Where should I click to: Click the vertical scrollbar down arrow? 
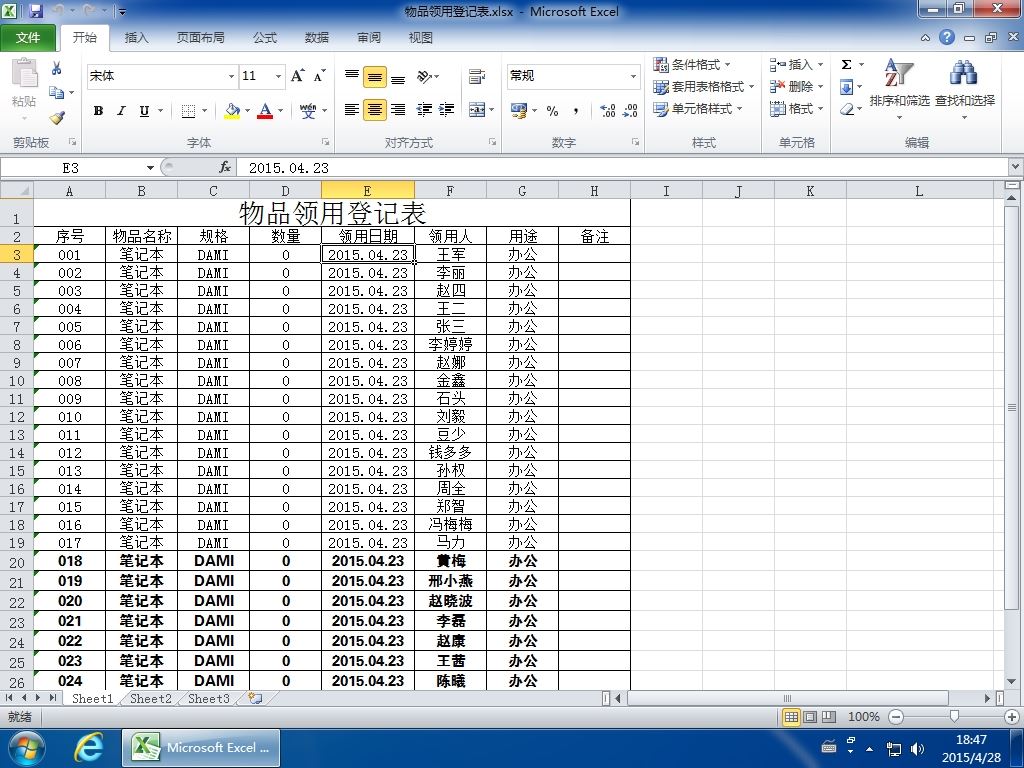pos(1012,681)
